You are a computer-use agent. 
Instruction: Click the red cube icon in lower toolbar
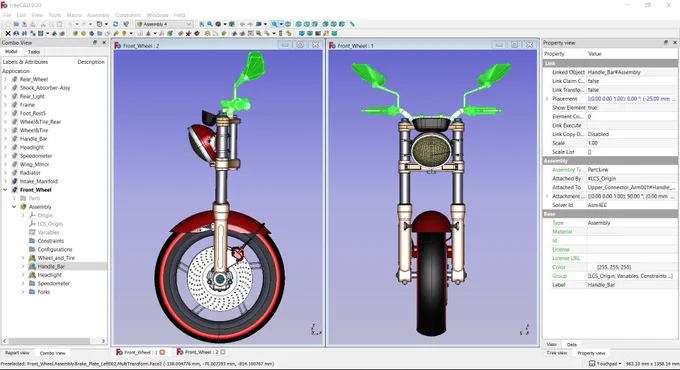317,33
